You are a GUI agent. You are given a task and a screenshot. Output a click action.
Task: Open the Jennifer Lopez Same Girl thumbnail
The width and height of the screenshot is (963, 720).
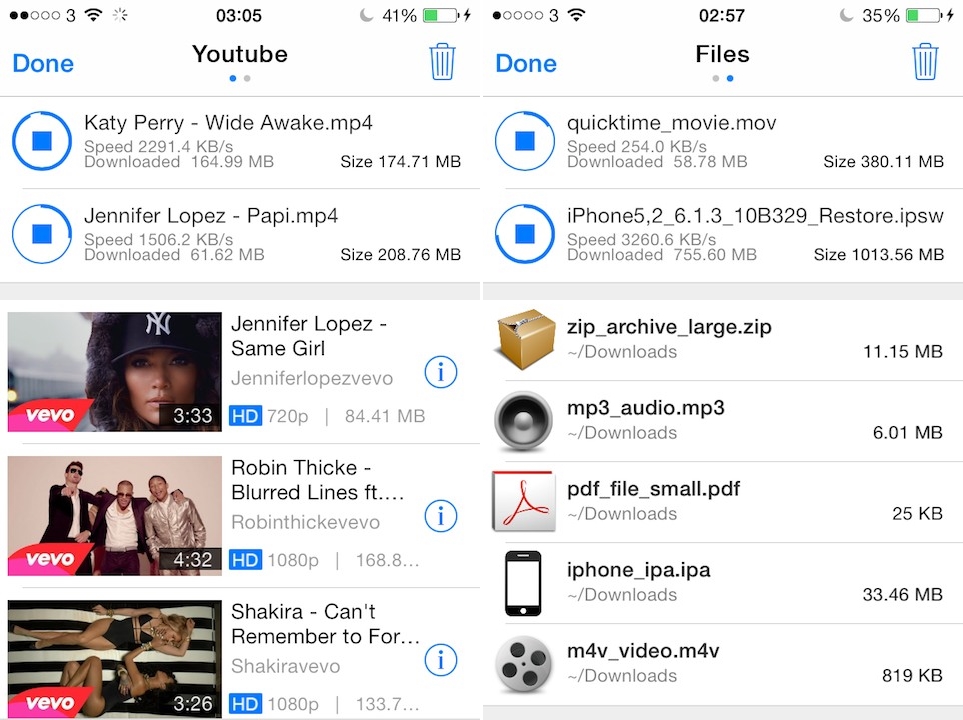tap(115, 372)
